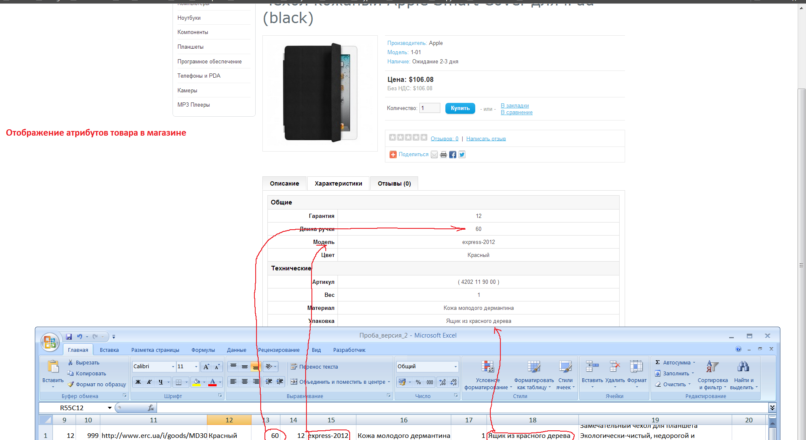This screenshot has width=806, height=440.
Task: Customize Quick Access toolbar dropdown
Action: pos(114,337)
